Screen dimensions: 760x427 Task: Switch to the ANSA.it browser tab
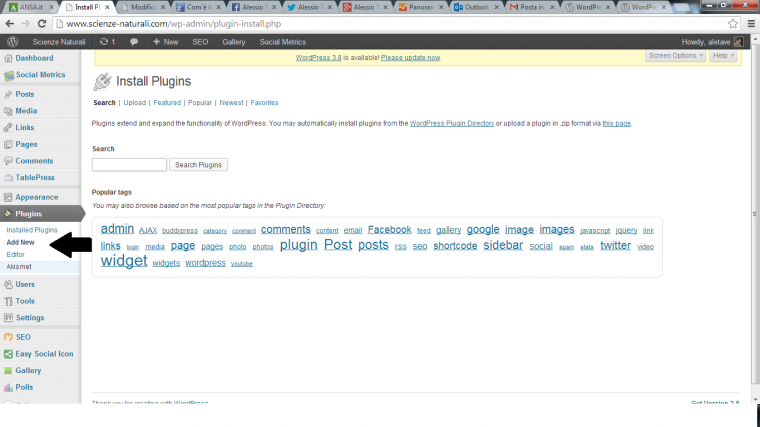(x=32, y=7)
